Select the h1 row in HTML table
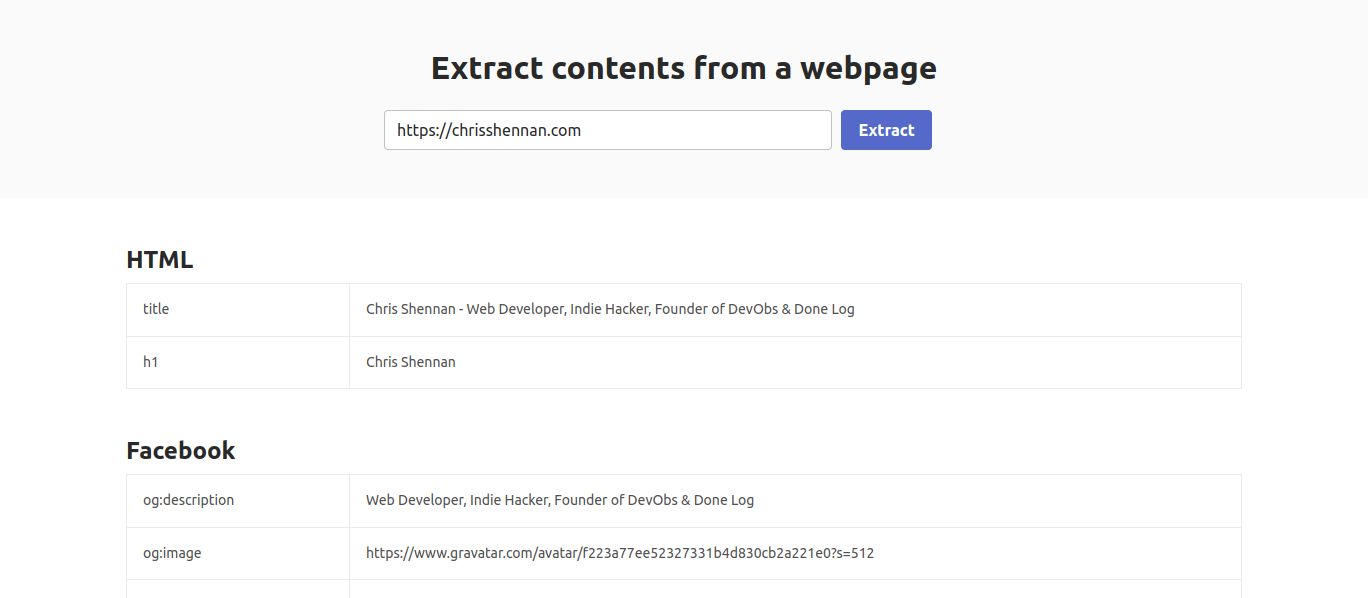1368x598 pixels. point(683,362)
